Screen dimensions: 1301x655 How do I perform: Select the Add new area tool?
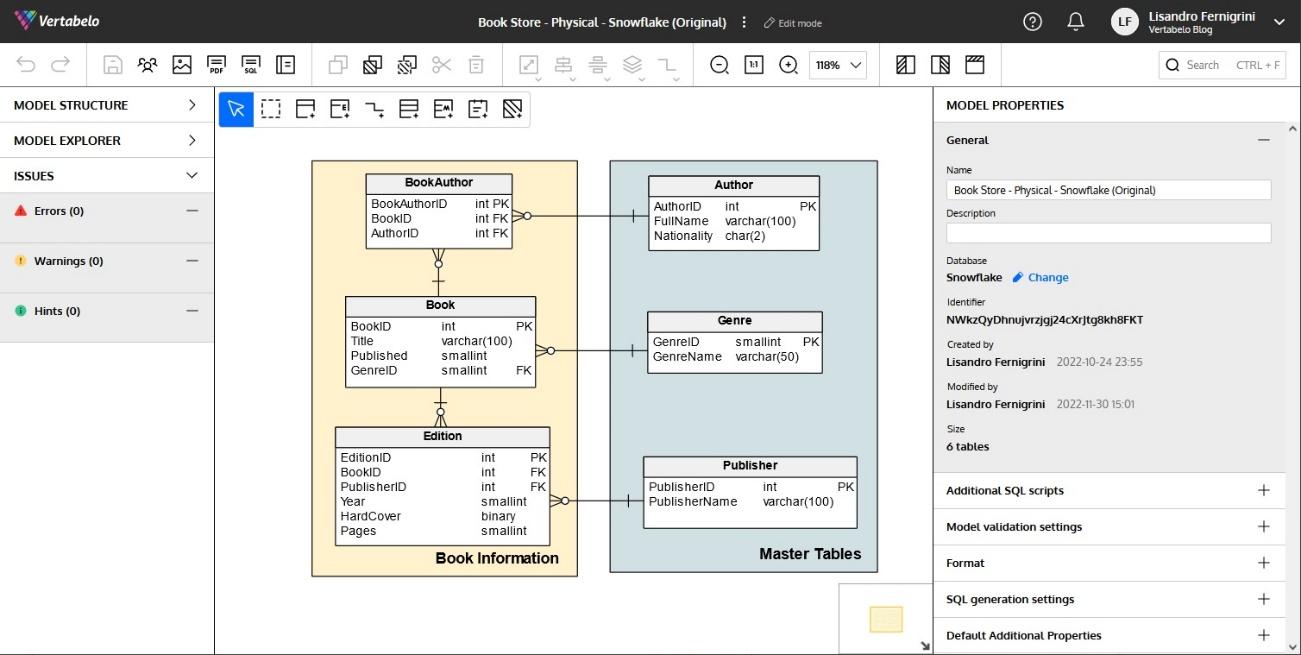[512, 109]
